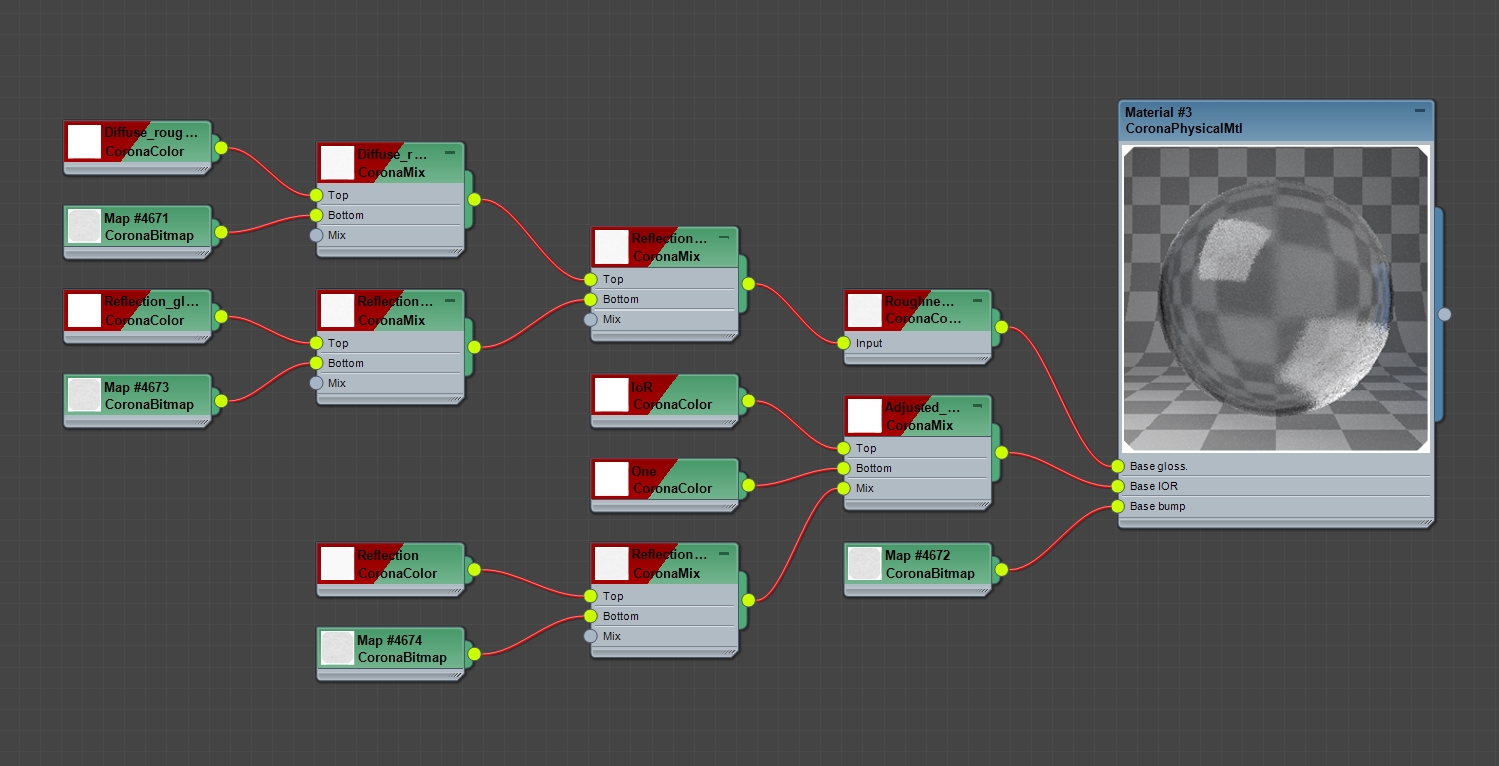Click the Adjusted_ CoronaMix preview icon
Image resolution: width=1499 pixels, height=766 pixels.
[864, 416]
